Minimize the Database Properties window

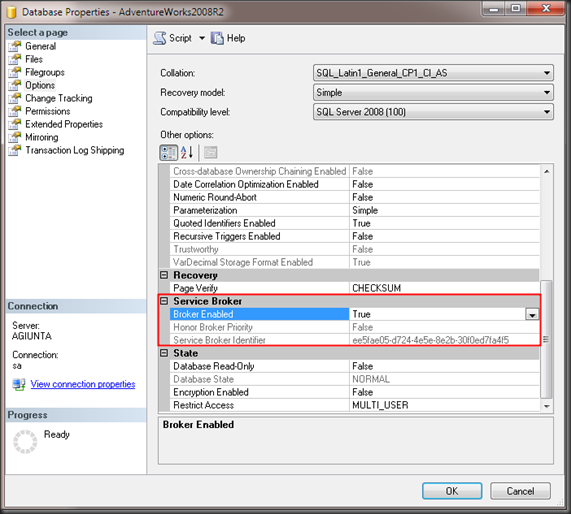[x=494, y=8]
